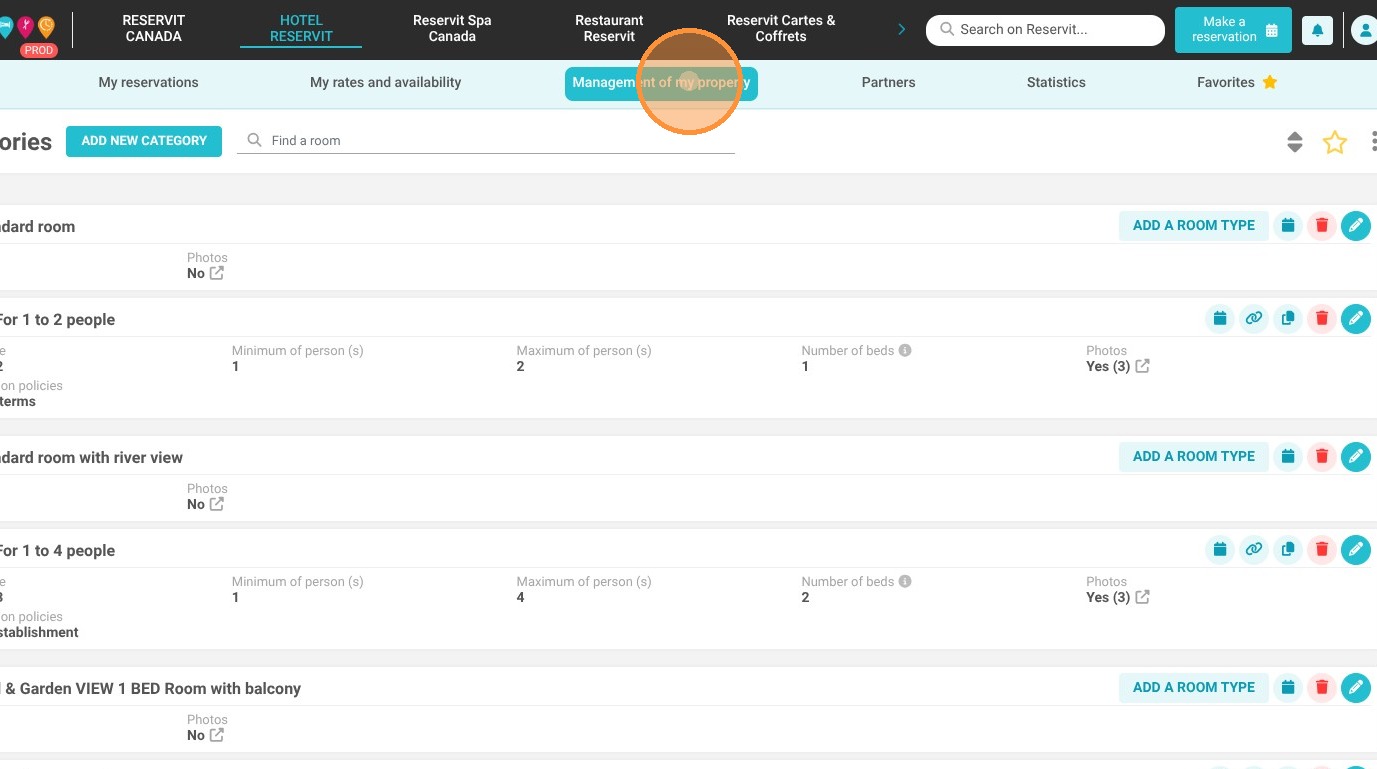Screen dimensions: 1377x769
Task: Open photos link for 'For 1 to 4 people'
Action: point(1142,597)
